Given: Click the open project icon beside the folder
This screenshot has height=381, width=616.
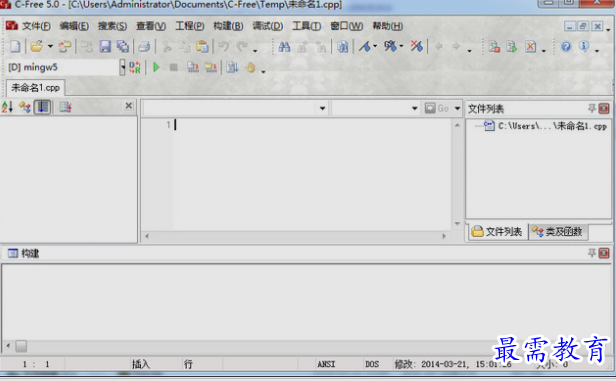Looking at the screenshot, I should coord(64,46).
